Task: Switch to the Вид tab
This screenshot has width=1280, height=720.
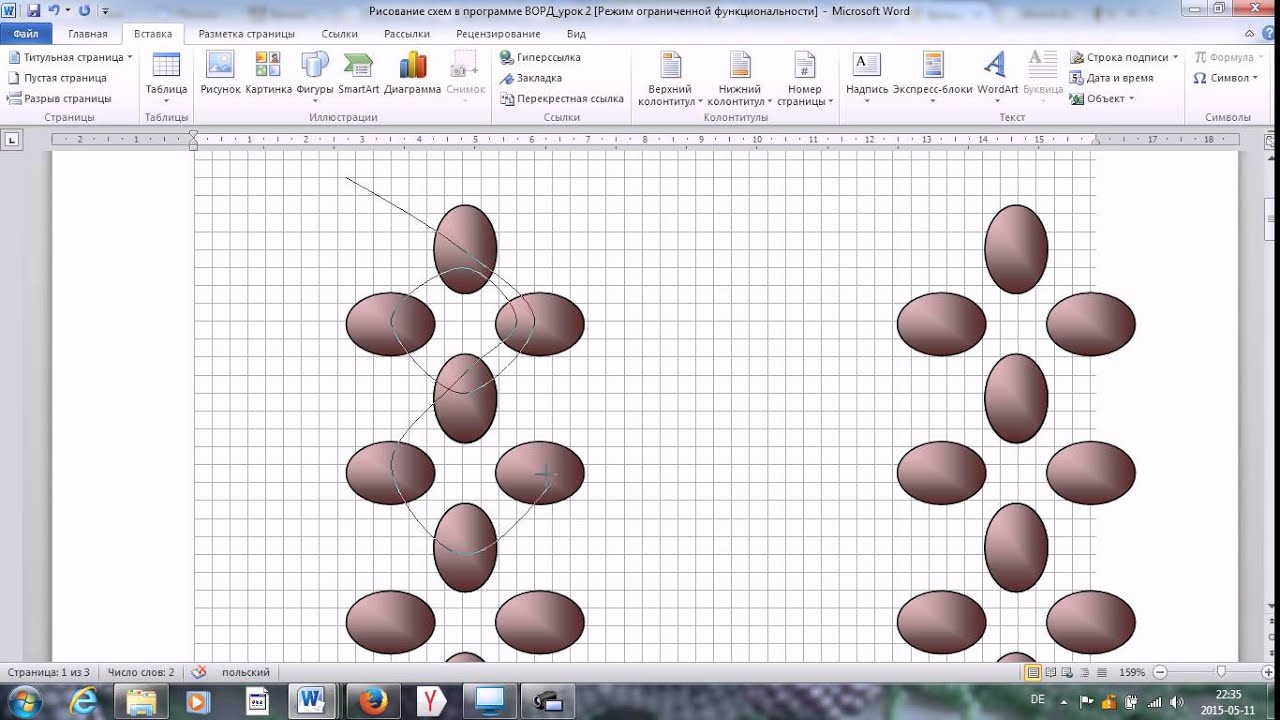Action: pyautogui.click(x=576, y=34)
